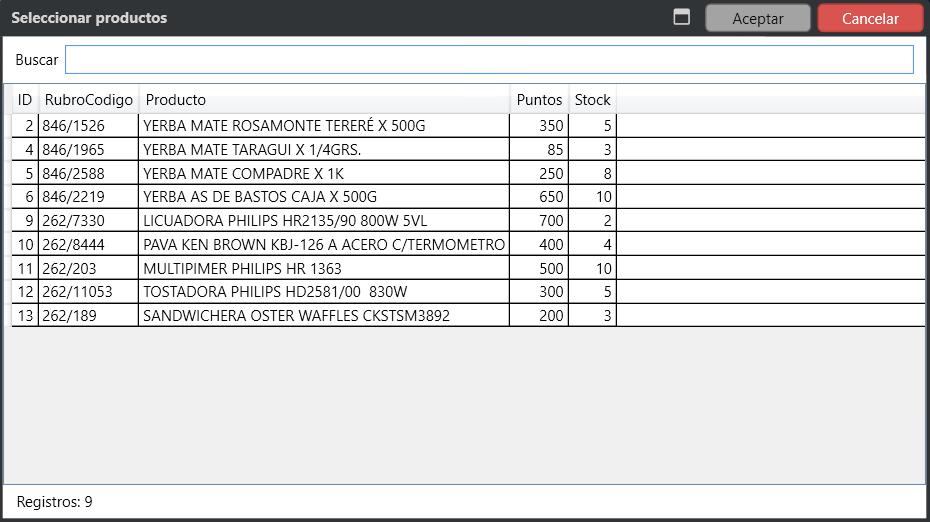Screen dimensions: 930x522
Task: Select Pava Ken Brown KBJ-126 row
Action: 323,245
